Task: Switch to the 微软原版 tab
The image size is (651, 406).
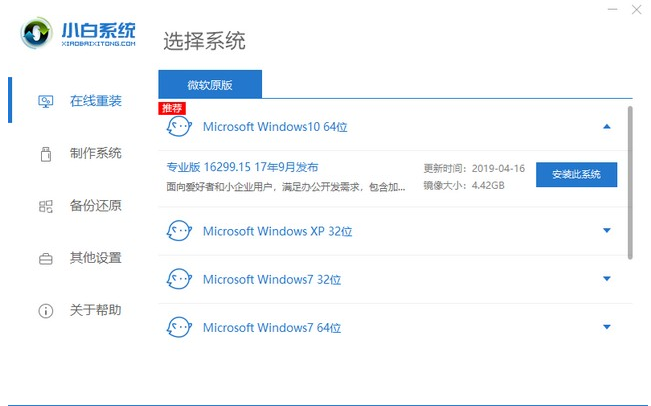Action: point(210,85)
